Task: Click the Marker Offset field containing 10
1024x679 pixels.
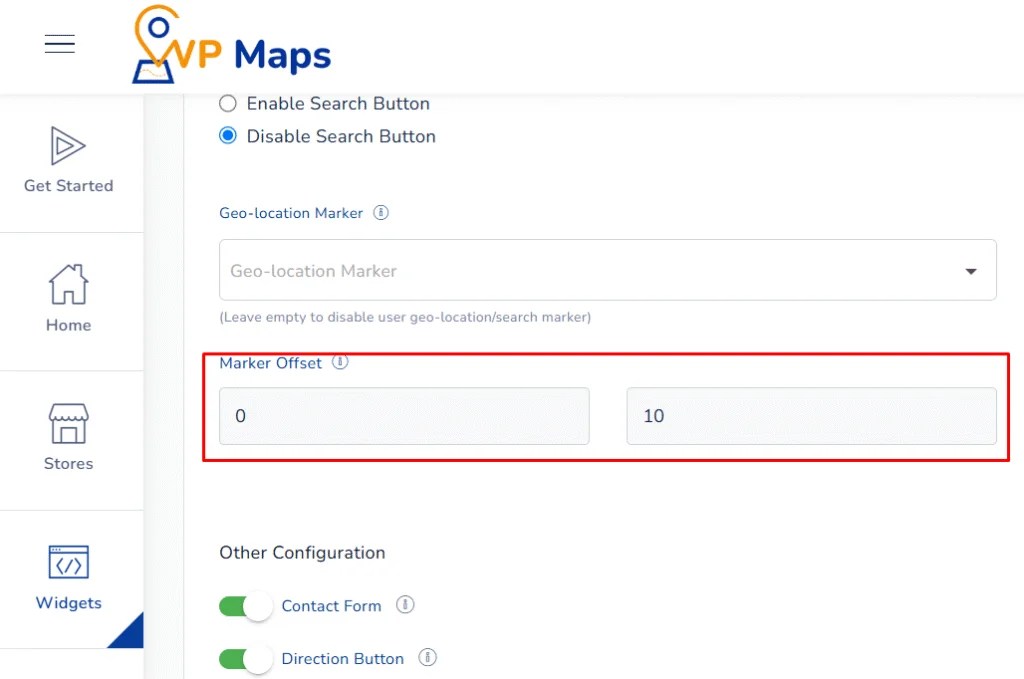Action: click(x=812, y=416)
